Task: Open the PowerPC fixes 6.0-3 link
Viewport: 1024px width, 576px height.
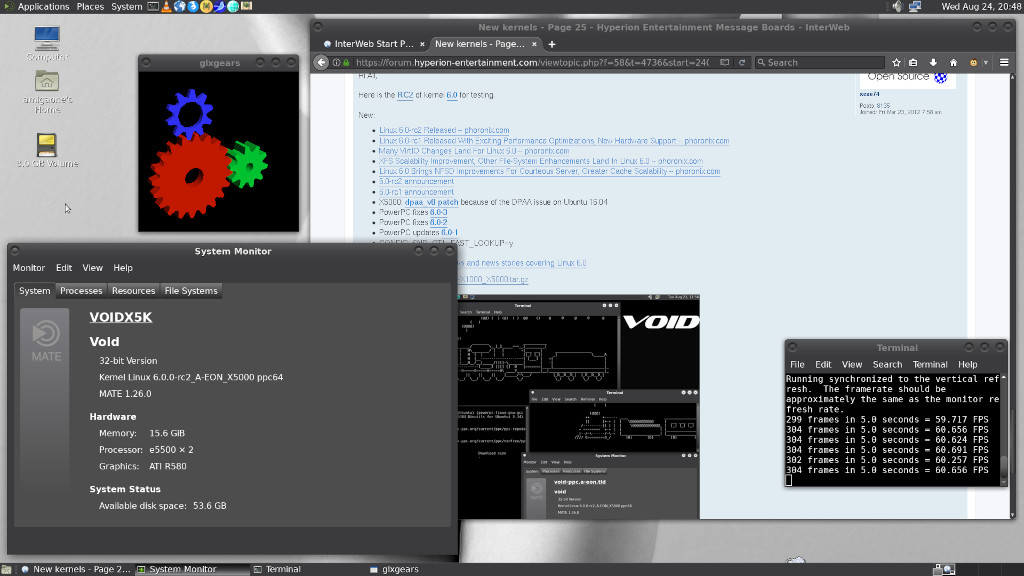Action: tap(438, 212)
